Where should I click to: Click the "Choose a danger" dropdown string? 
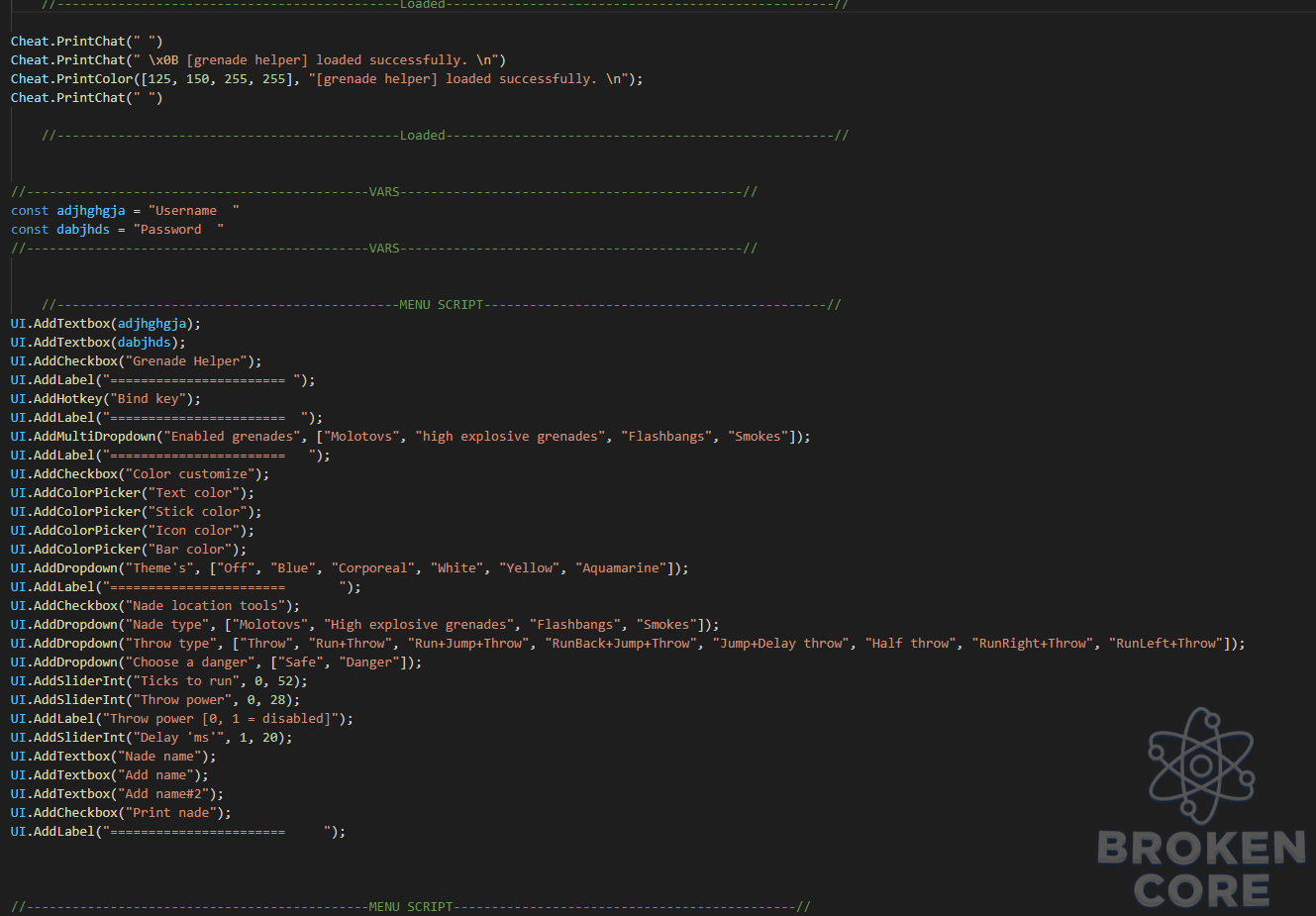coord(190,662)
